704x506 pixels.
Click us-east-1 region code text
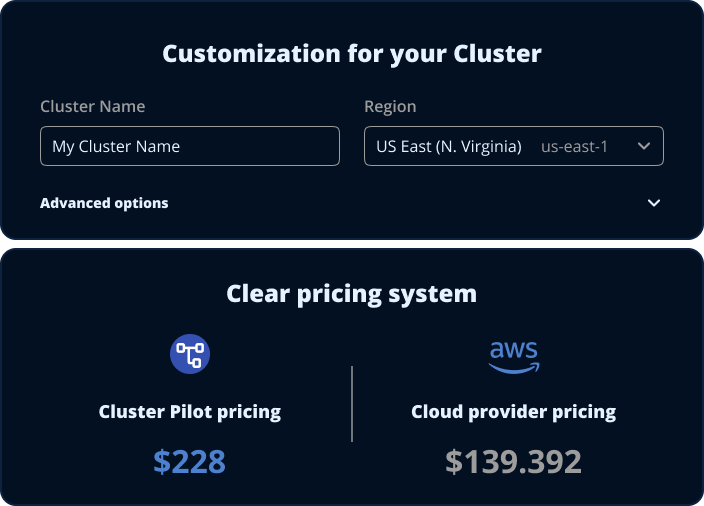(x=574, y=146)
